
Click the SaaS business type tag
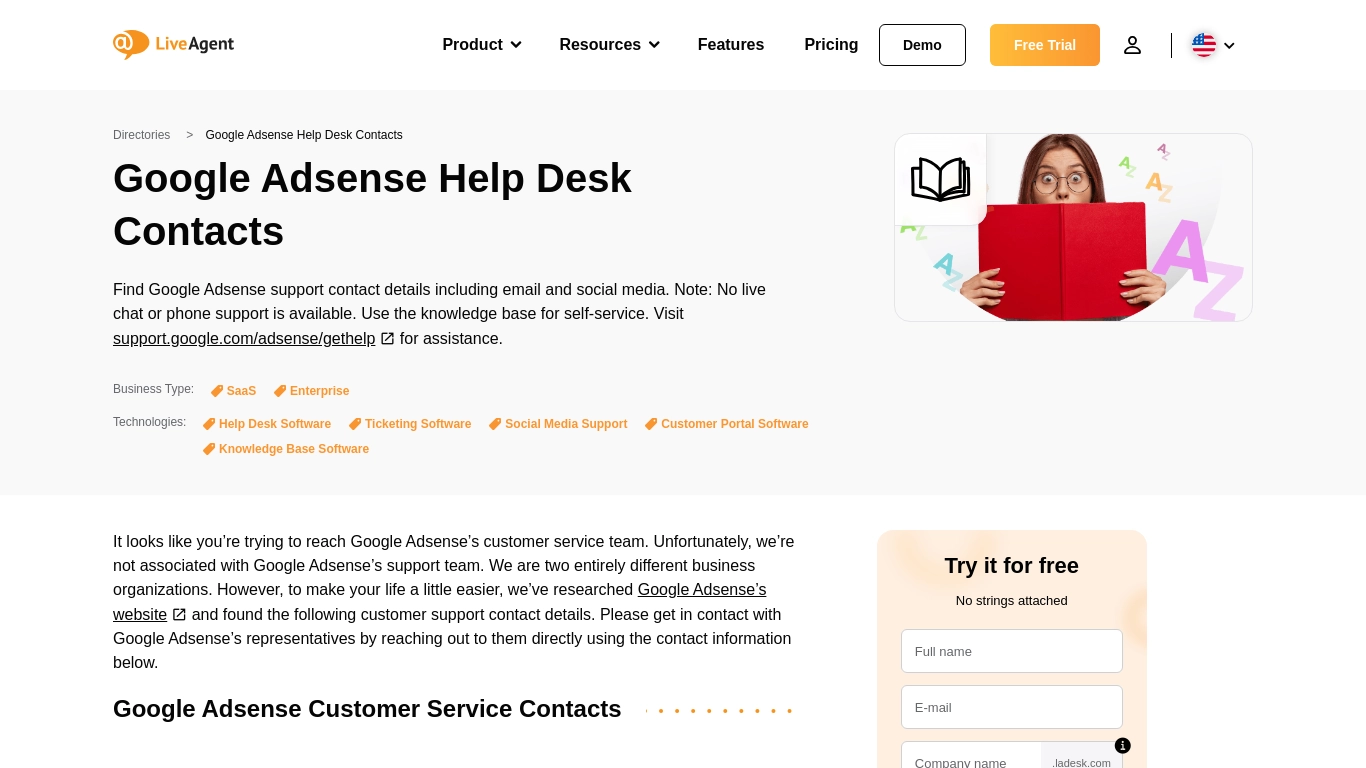pyautogui.click(x=234, y=391)
